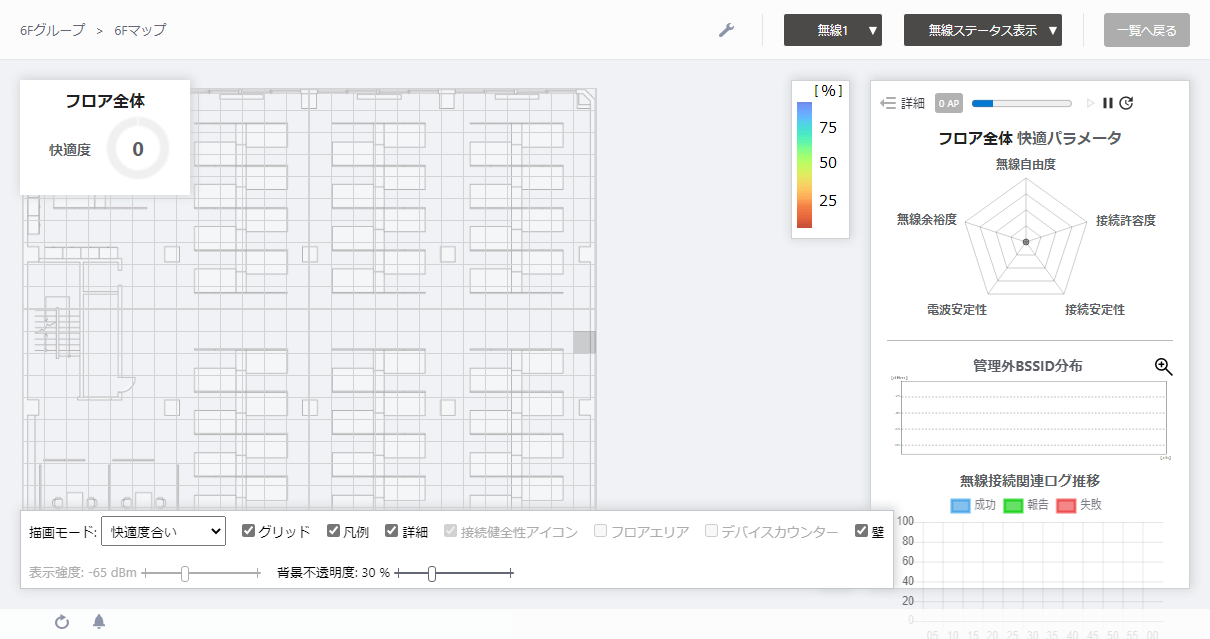The image size is (1210, 639).
Task: Open the 無線ステータス表示 dropdown
Action: 983,30
